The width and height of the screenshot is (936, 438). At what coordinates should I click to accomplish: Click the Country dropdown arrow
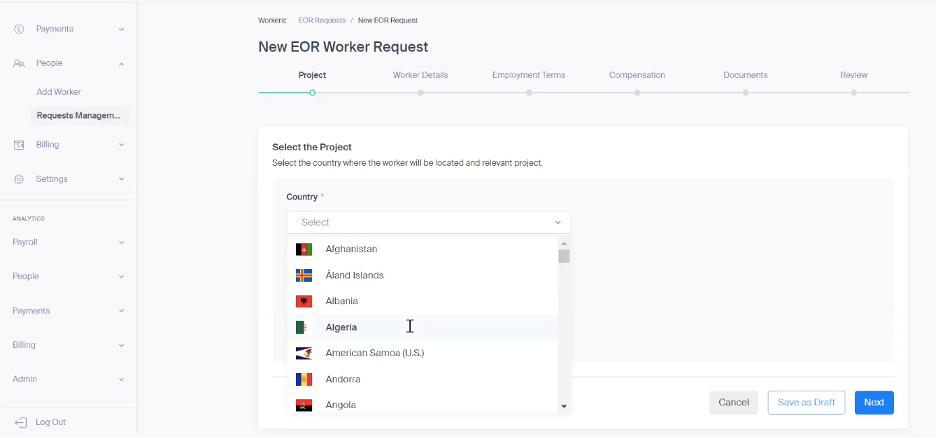pyautogui.click(x=558, y=223)
